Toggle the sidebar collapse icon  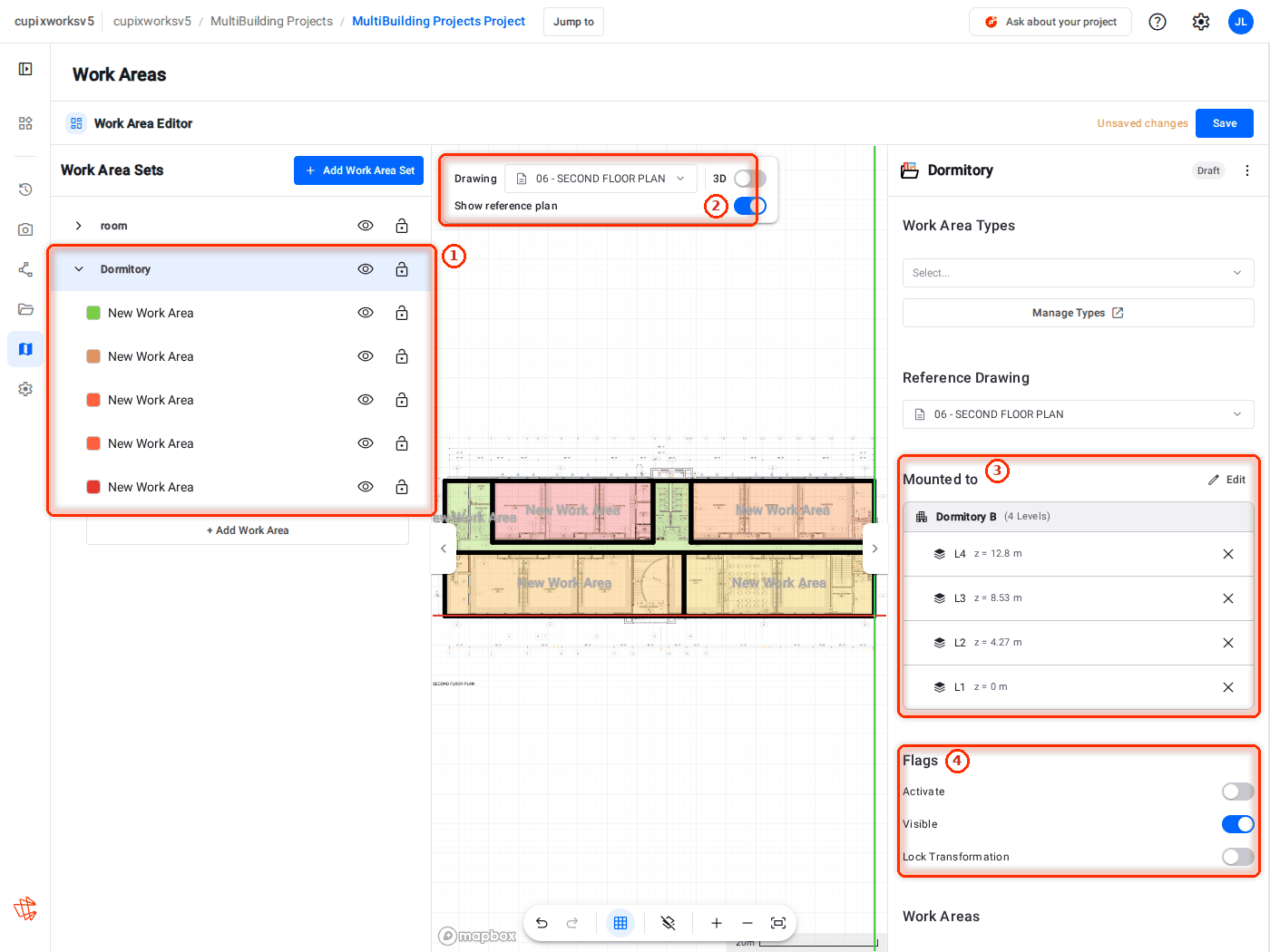pos(25,69)
